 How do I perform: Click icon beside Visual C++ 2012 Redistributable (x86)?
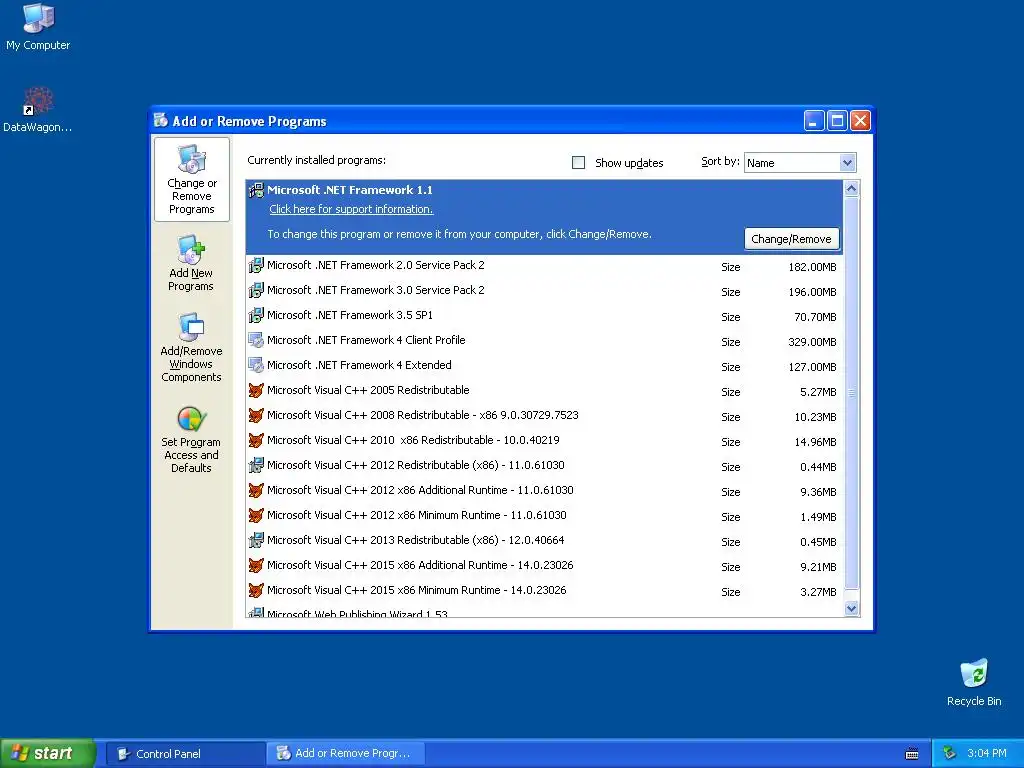point(256,466)
